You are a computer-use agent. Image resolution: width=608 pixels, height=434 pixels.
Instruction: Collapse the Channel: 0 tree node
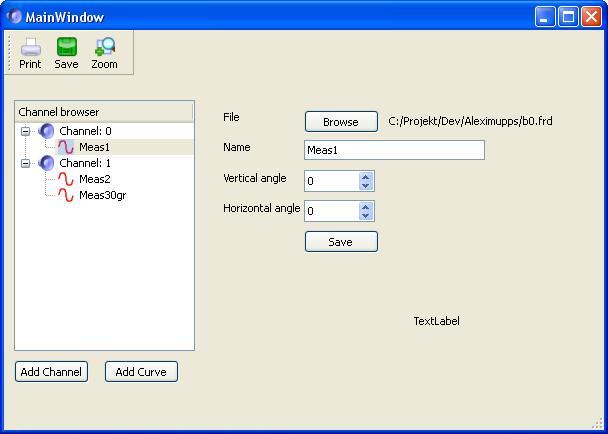[26, 131]
